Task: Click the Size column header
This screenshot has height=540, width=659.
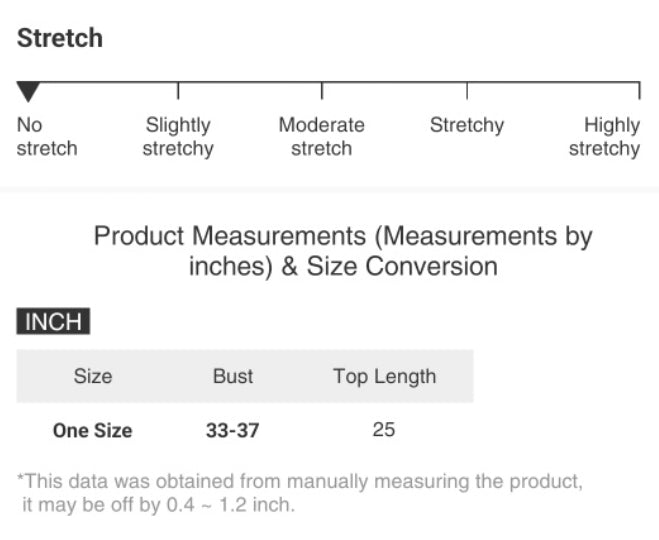Action: pos(93,377)
